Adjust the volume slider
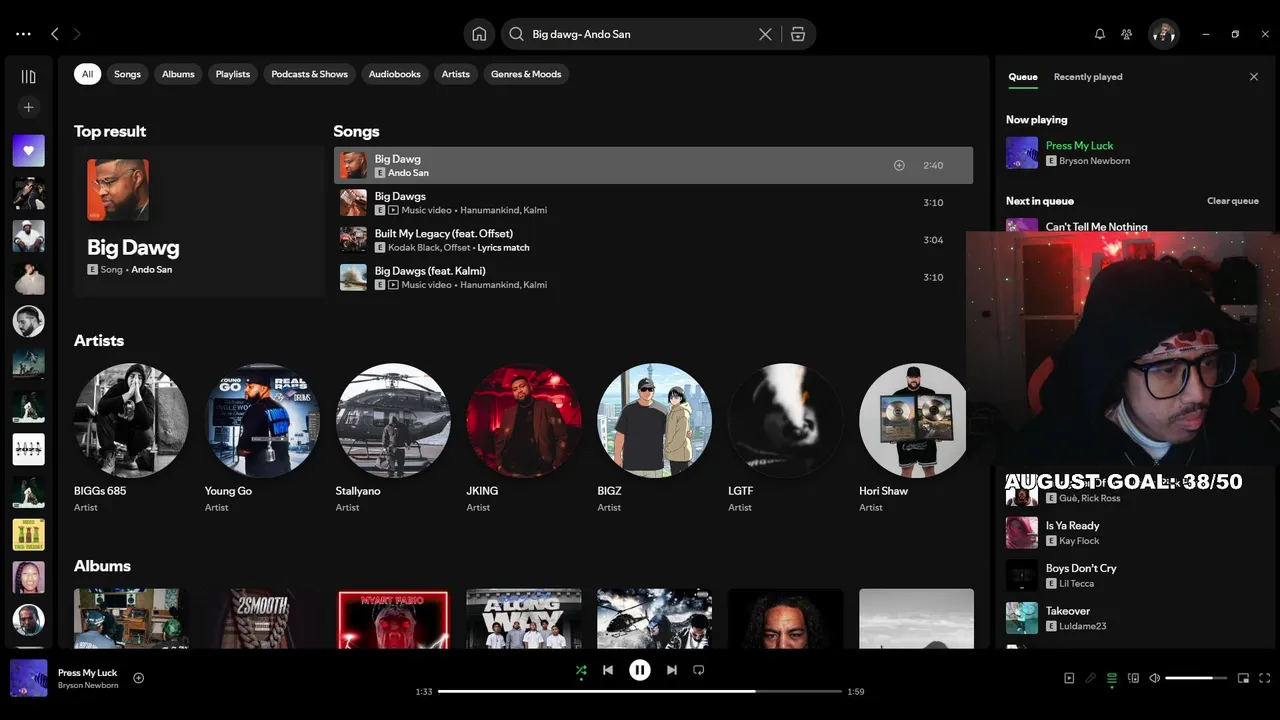1280x720 pixels. click(x=1196, y=678)
